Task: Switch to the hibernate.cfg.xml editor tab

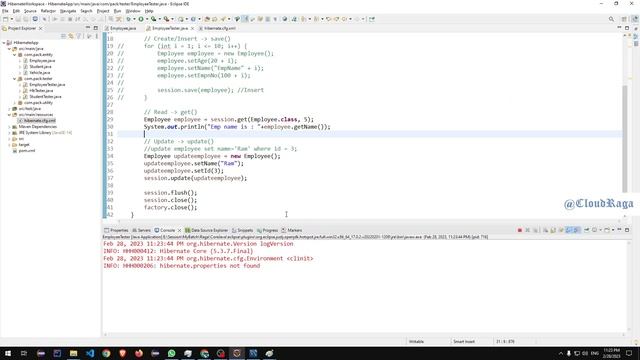Action: point(220,28)
